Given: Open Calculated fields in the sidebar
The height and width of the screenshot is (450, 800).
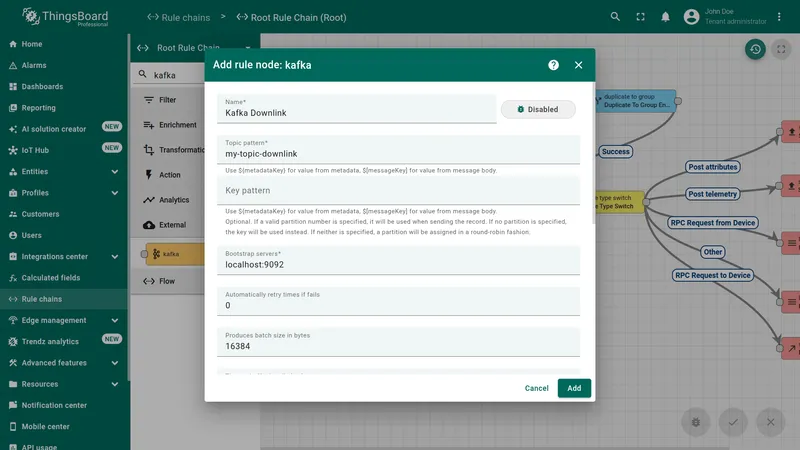Looking at the screenshot, I should pos(64,278).
